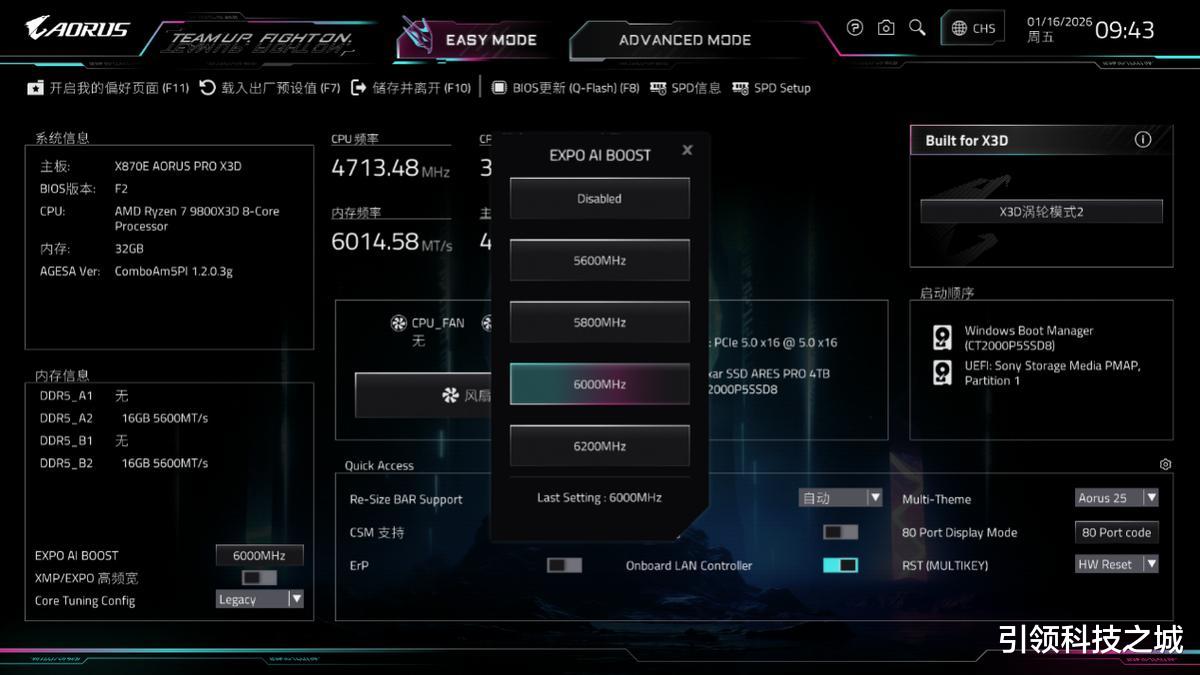Click 内存 32GB line
Screen dimensions: 1200x675
pos(91,248)
